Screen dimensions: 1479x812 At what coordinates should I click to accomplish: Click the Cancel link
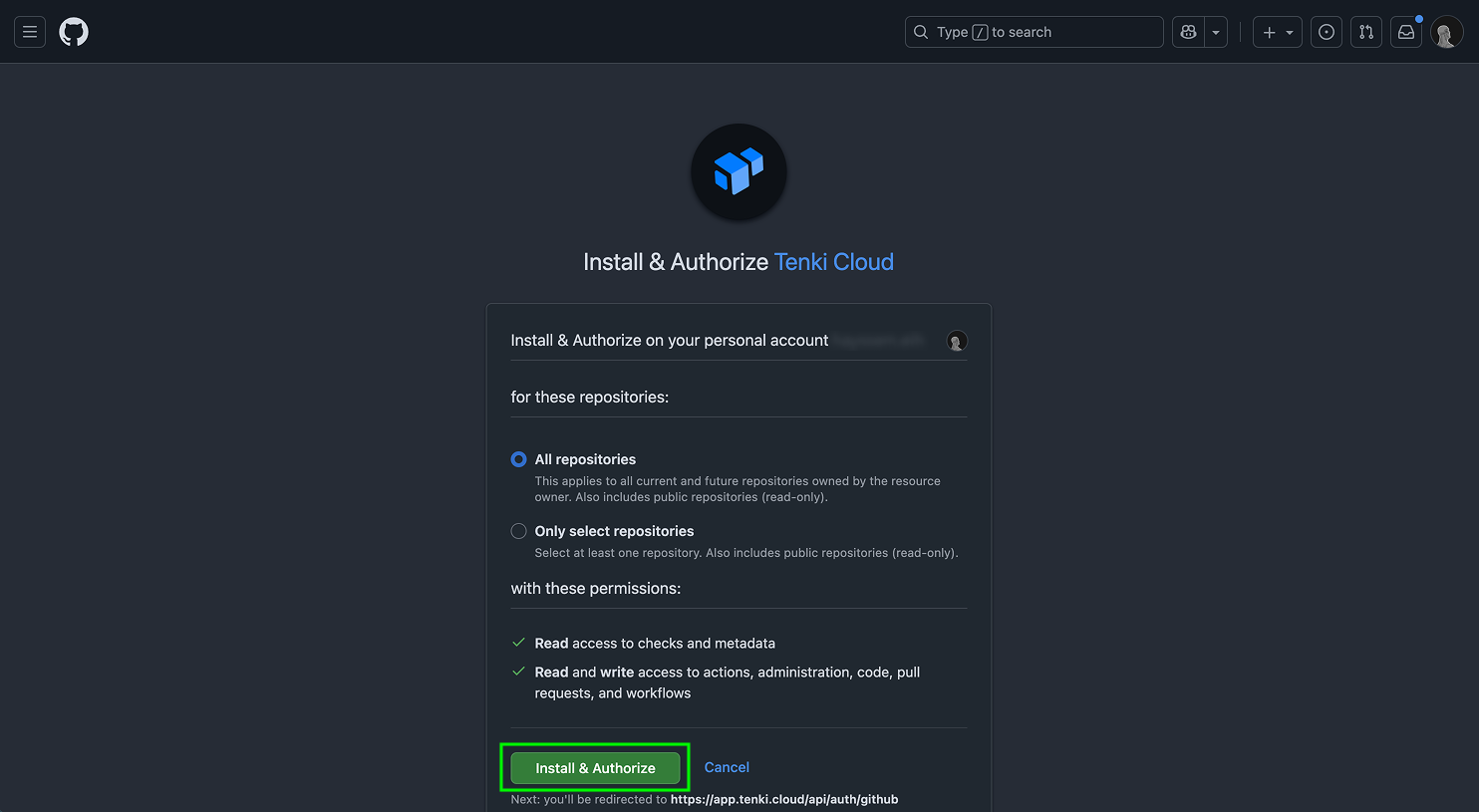pos(727,767)
